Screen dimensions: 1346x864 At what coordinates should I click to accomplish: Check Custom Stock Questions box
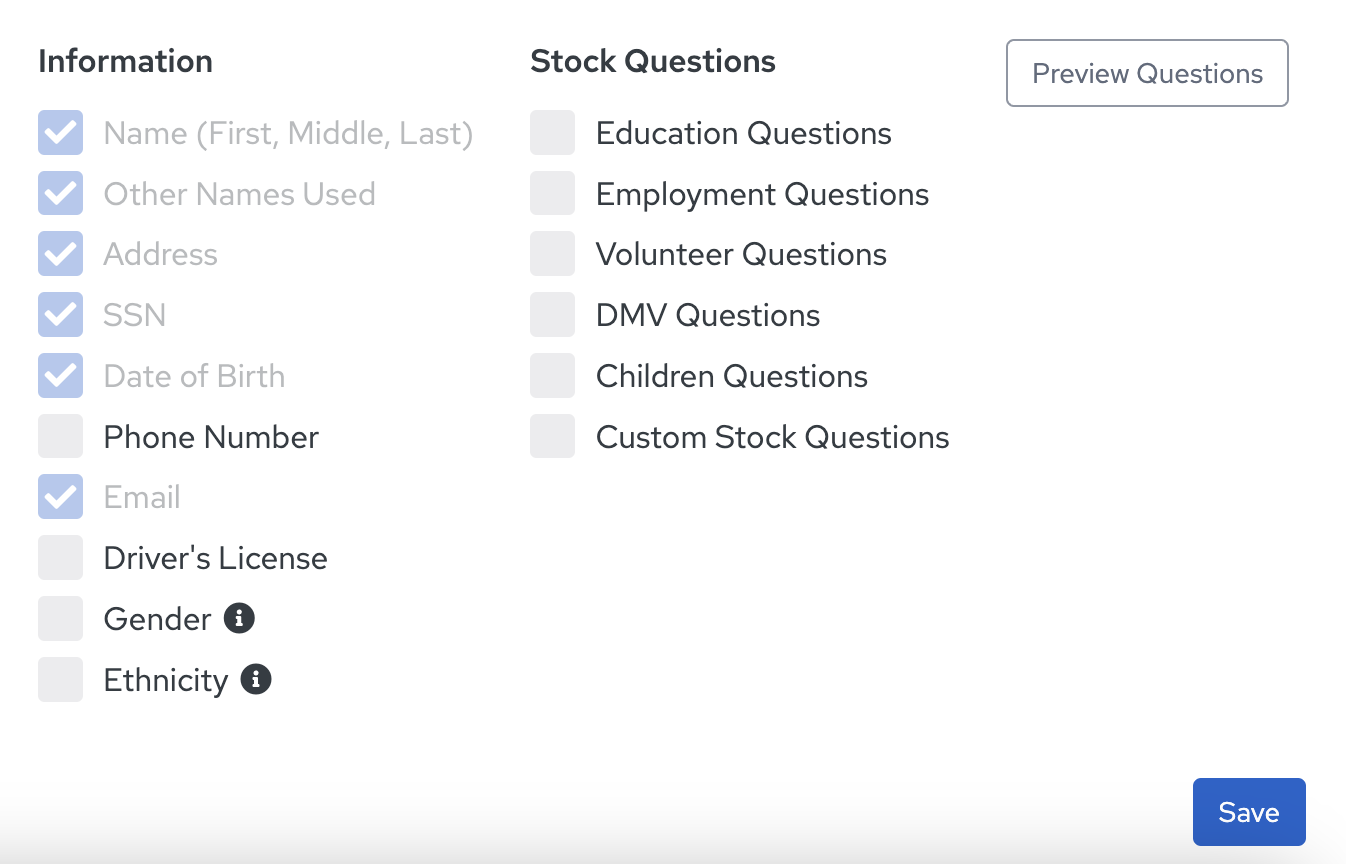pos(553,436)
